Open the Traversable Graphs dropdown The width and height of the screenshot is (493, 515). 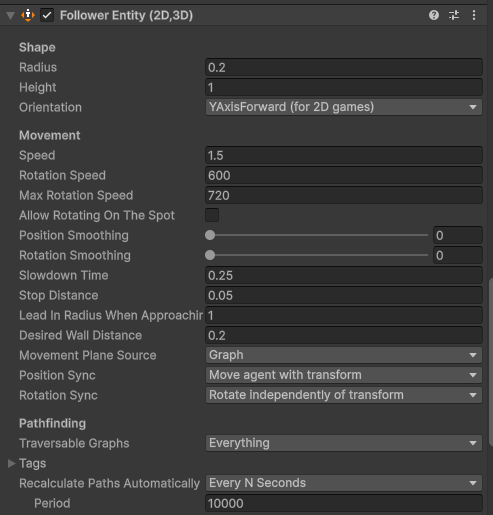[344, 443]
